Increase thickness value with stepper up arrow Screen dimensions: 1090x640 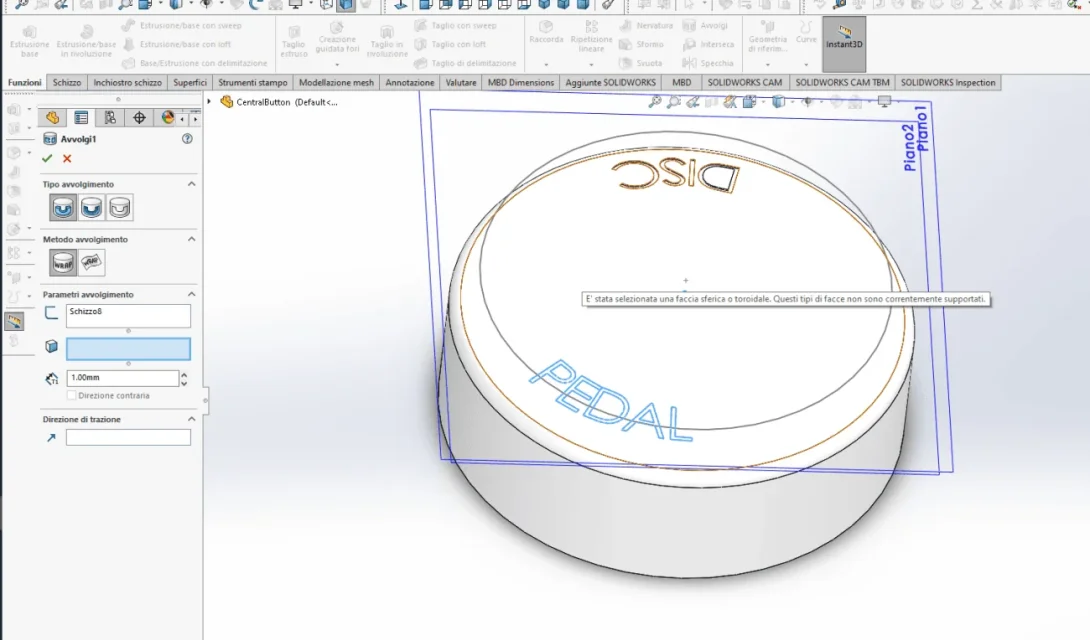coord(184,375)
